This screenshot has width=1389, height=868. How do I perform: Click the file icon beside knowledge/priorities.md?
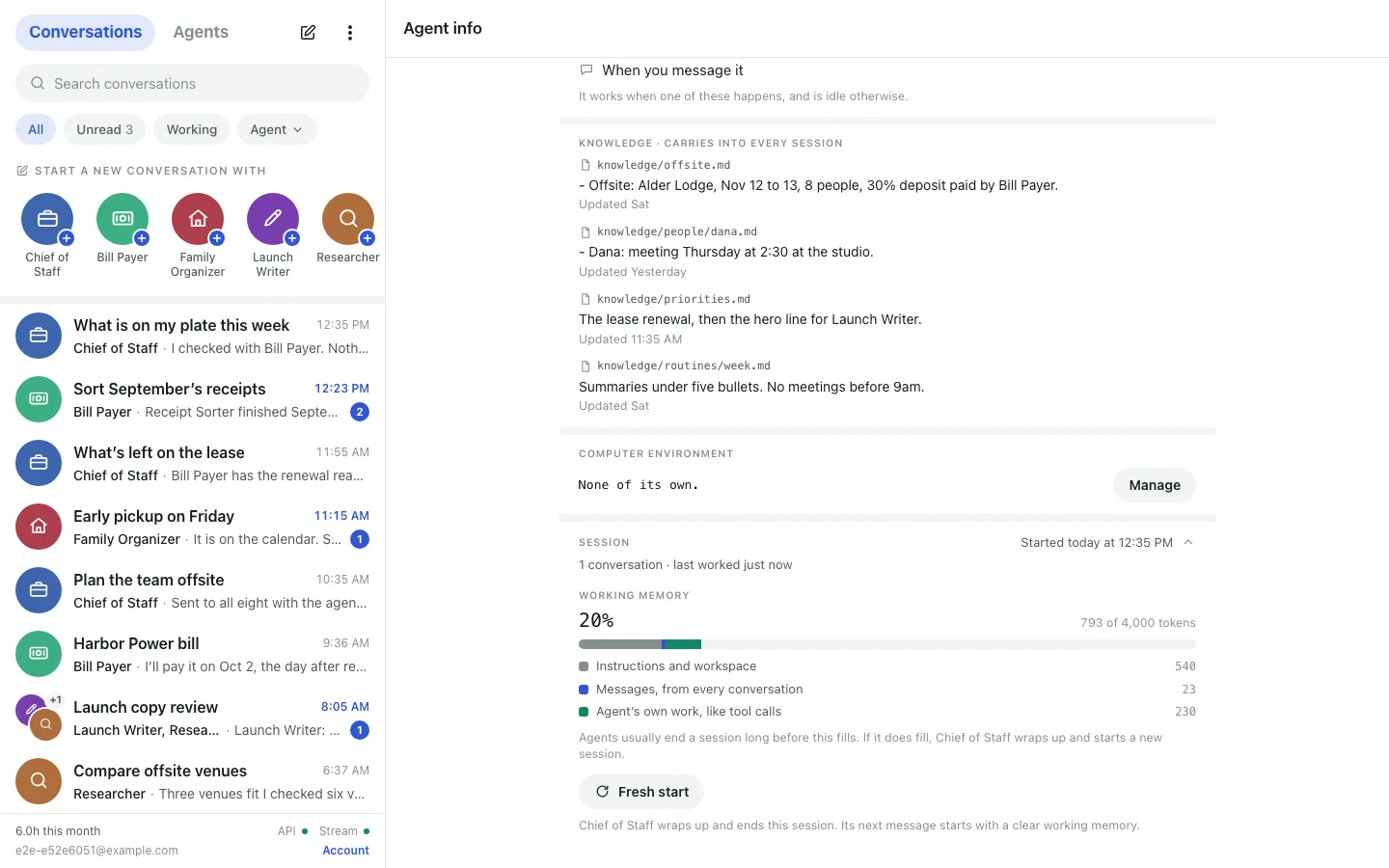586,299
